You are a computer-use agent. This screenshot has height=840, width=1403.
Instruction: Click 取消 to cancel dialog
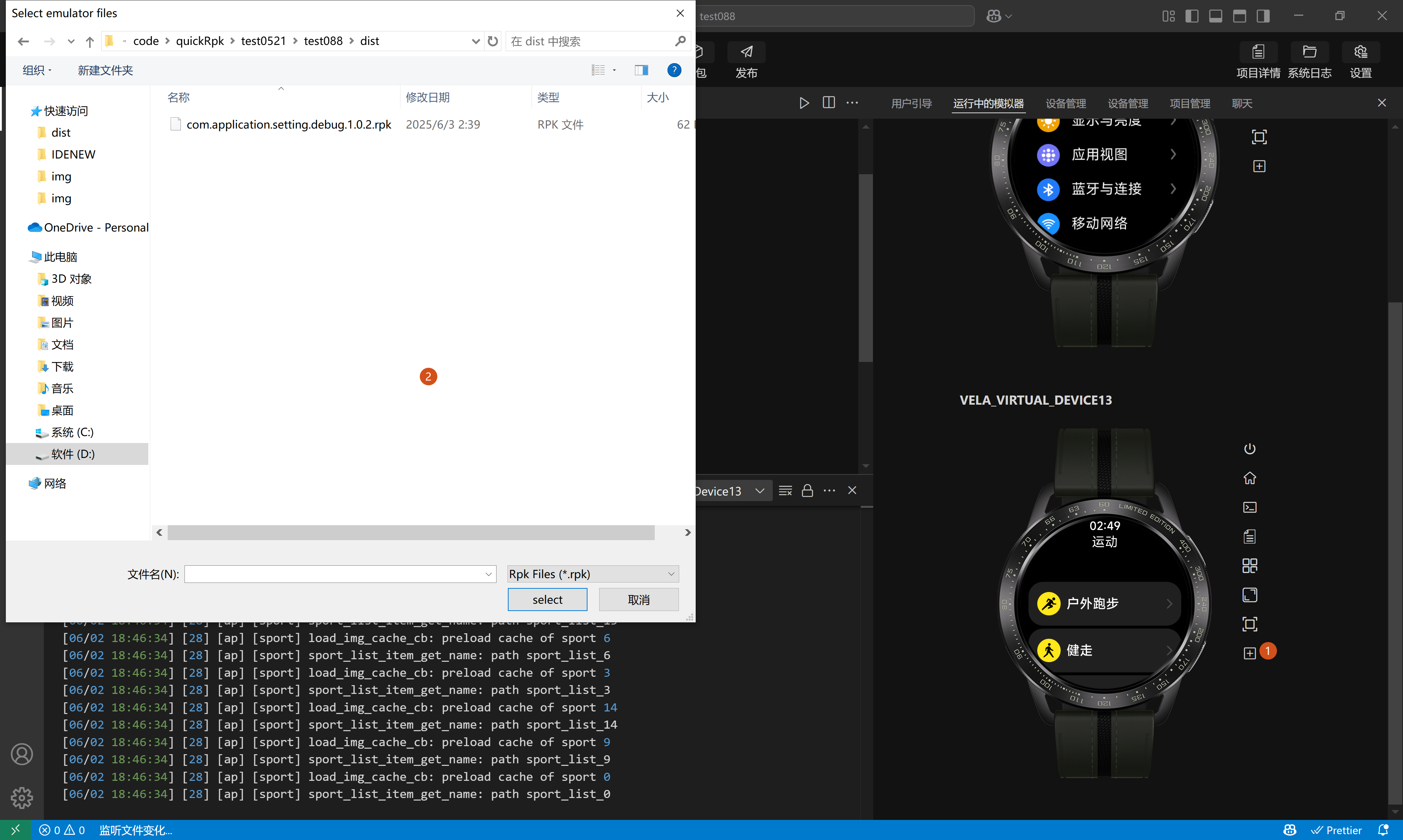[x=639, y=599]
